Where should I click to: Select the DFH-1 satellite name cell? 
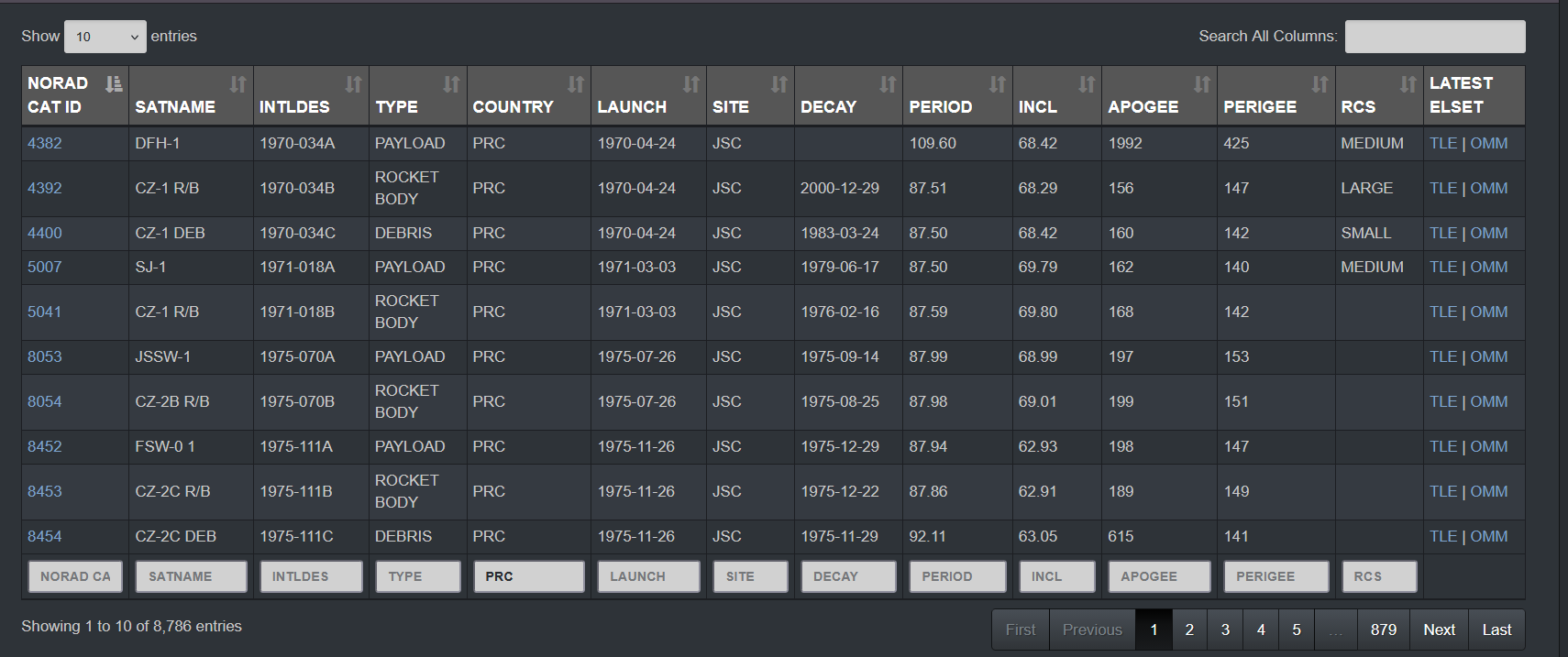point(191,143)
